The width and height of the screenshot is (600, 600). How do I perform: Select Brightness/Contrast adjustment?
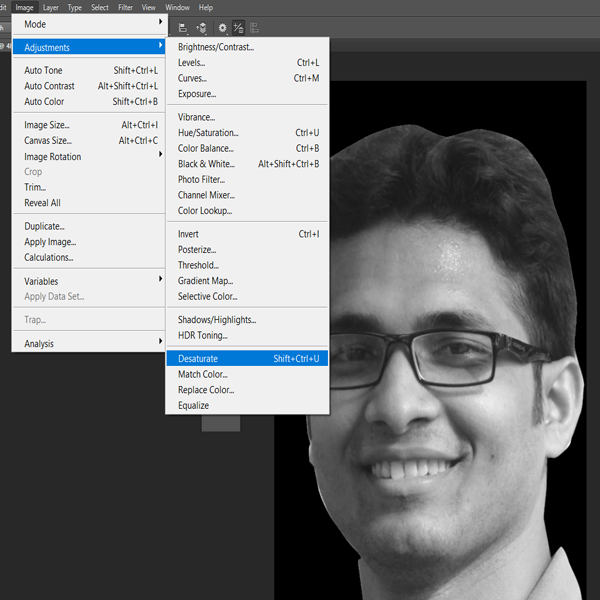pos(247,47)
